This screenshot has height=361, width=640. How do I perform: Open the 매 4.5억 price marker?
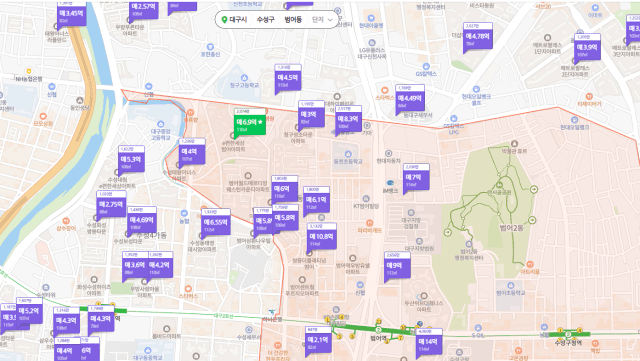point(288,78)
